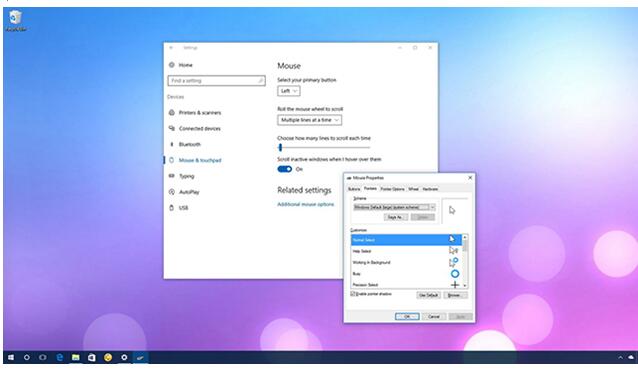This screenshot has height=369, width=638.
Task: Select Normal Select pointer row
Action: pyautogui.click(x=406, y=240)
